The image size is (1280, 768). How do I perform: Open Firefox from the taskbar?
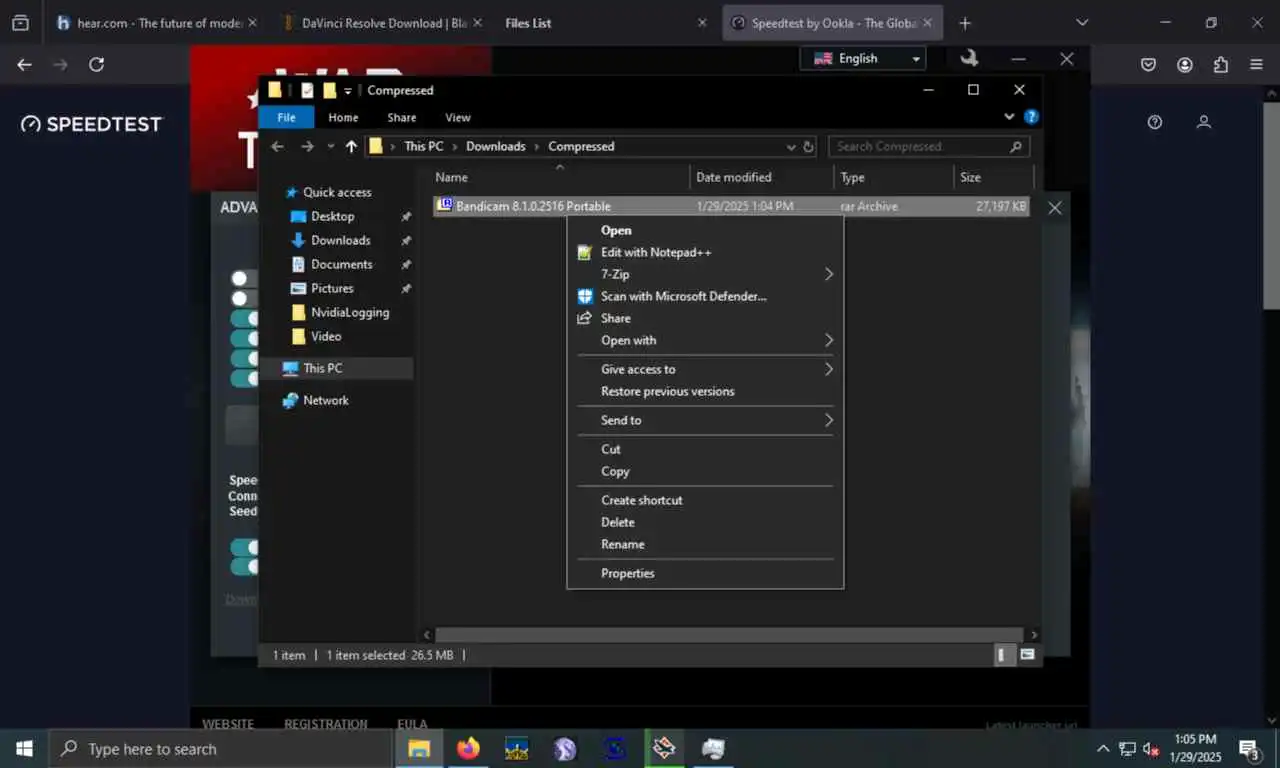468,748
